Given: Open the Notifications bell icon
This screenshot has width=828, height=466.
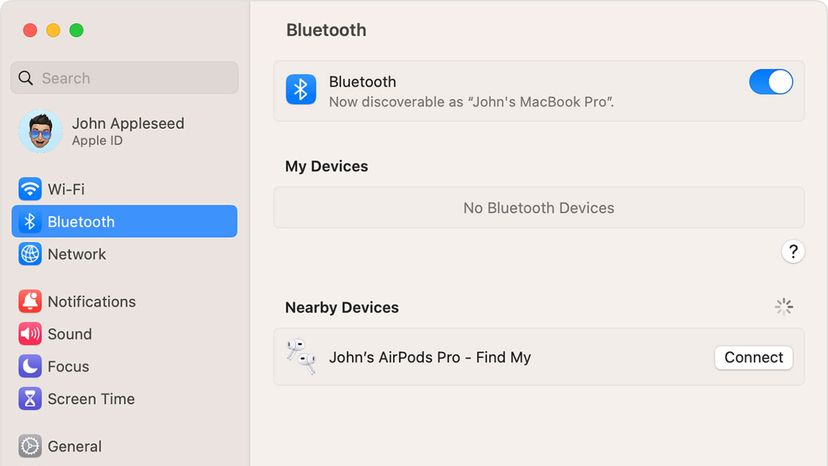Looking at the screenshot, I should (30, 301).
